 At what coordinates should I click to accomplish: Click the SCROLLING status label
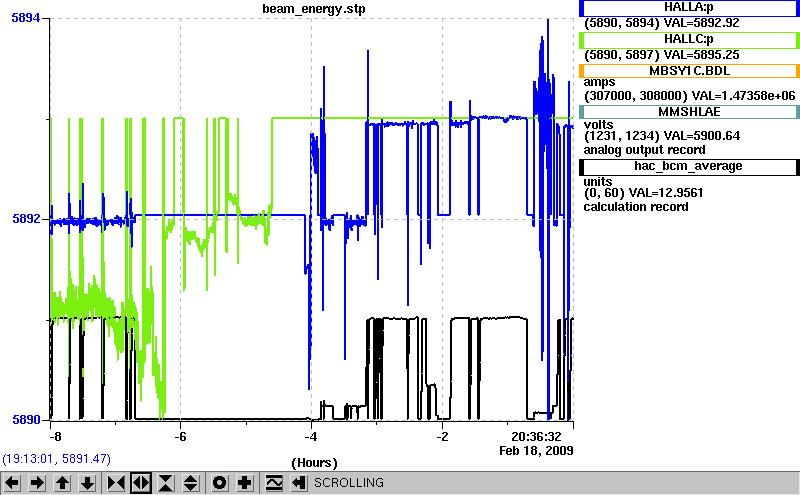pyautogui.click(x=349, y=483)
